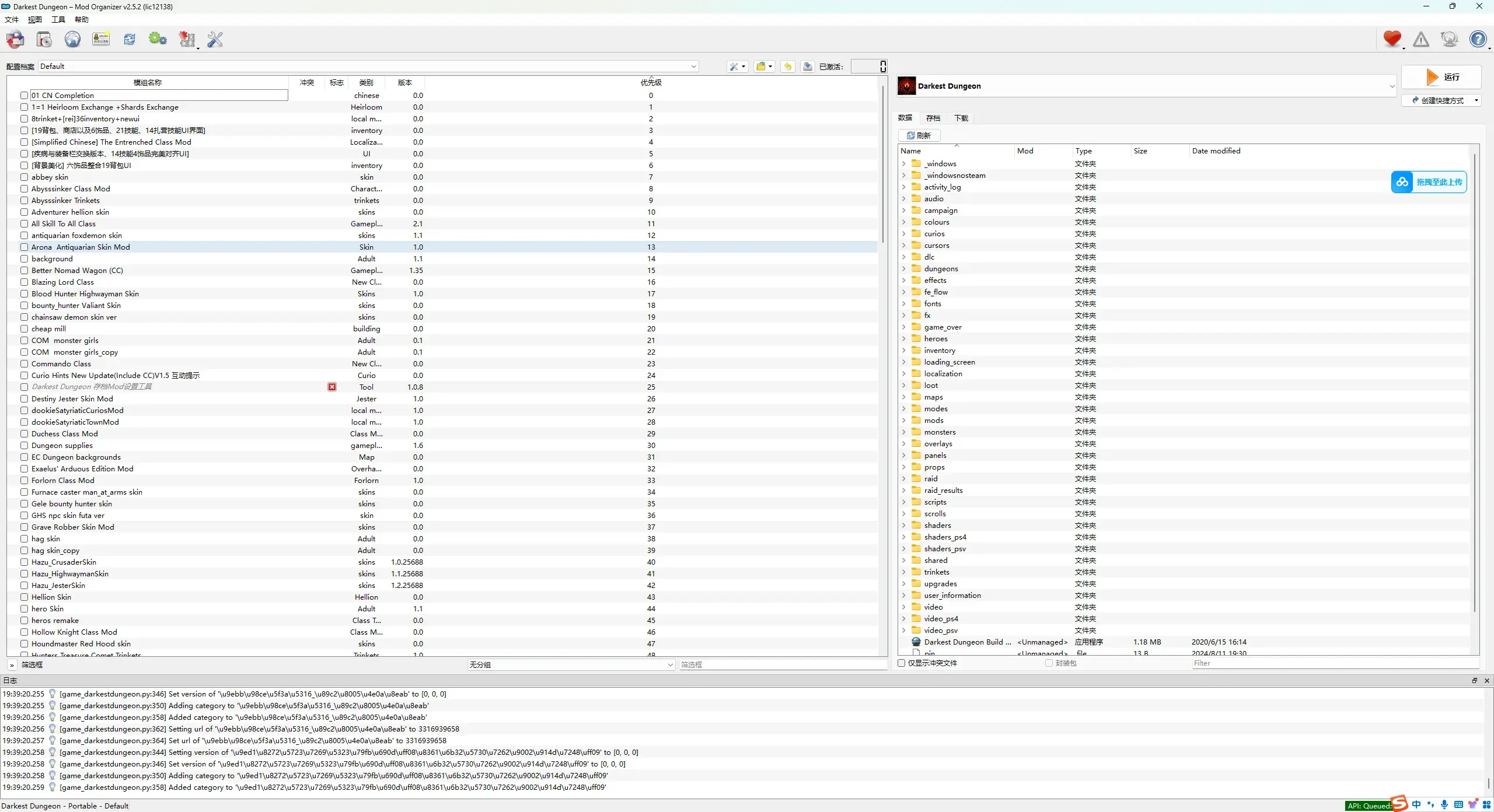Enable the Hollow Knight Class Mod checkbox
The height and width of the screenshot is (812, 1494).
tap(25, 632)
